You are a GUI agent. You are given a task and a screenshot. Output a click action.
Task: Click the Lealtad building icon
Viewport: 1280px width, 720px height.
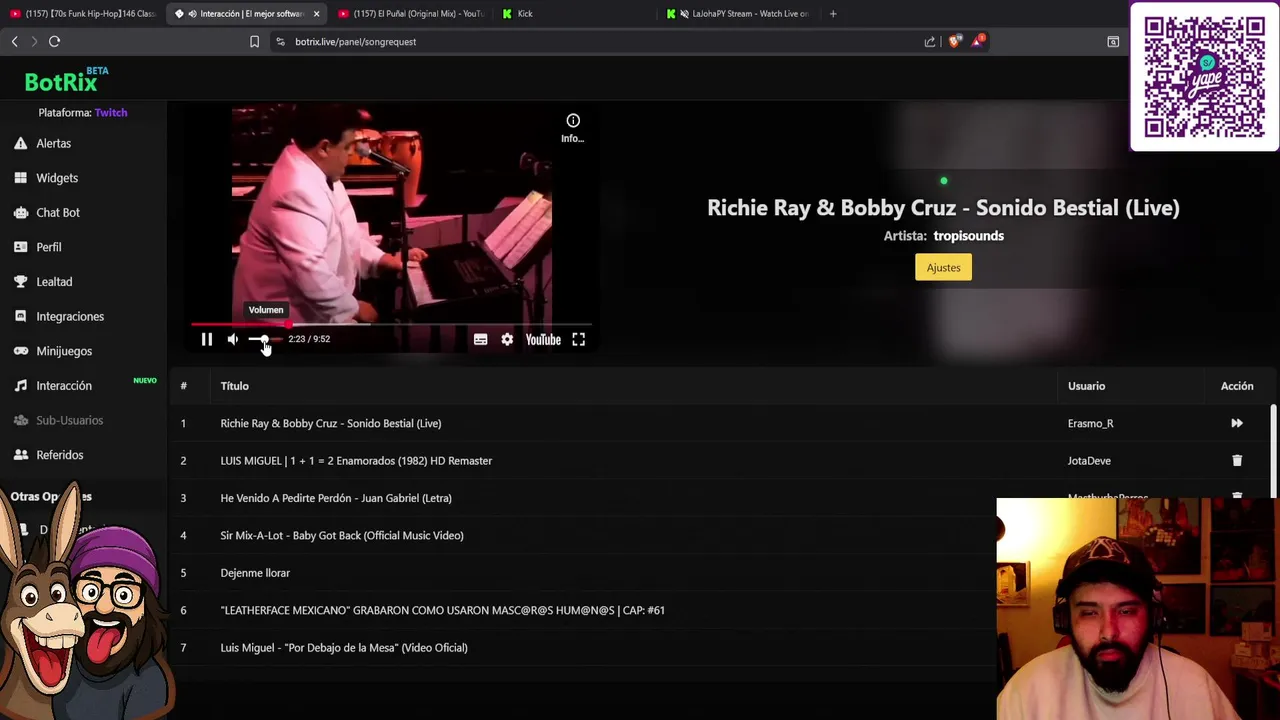click(20, 282)
